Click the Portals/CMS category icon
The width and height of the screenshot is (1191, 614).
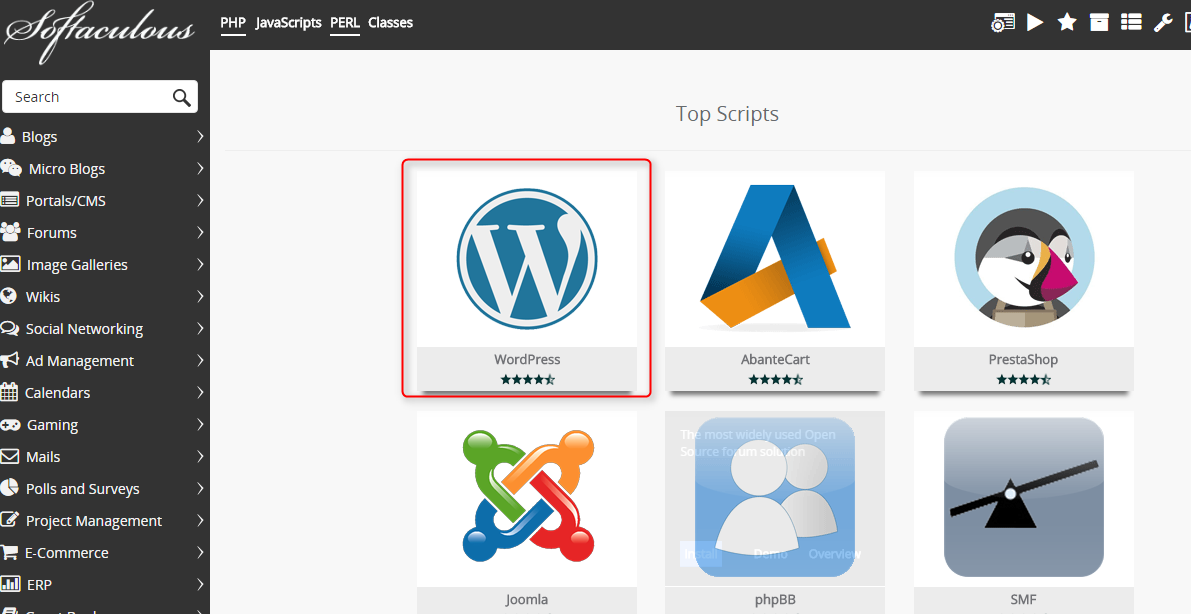(10, 201)
